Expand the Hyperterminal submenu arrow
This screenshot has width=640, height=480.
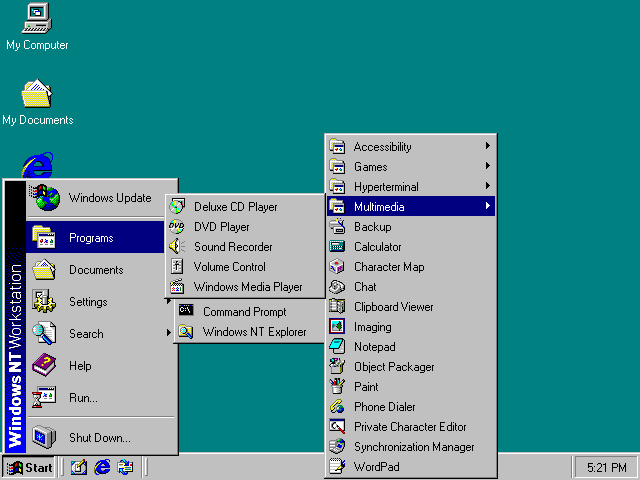488,186
